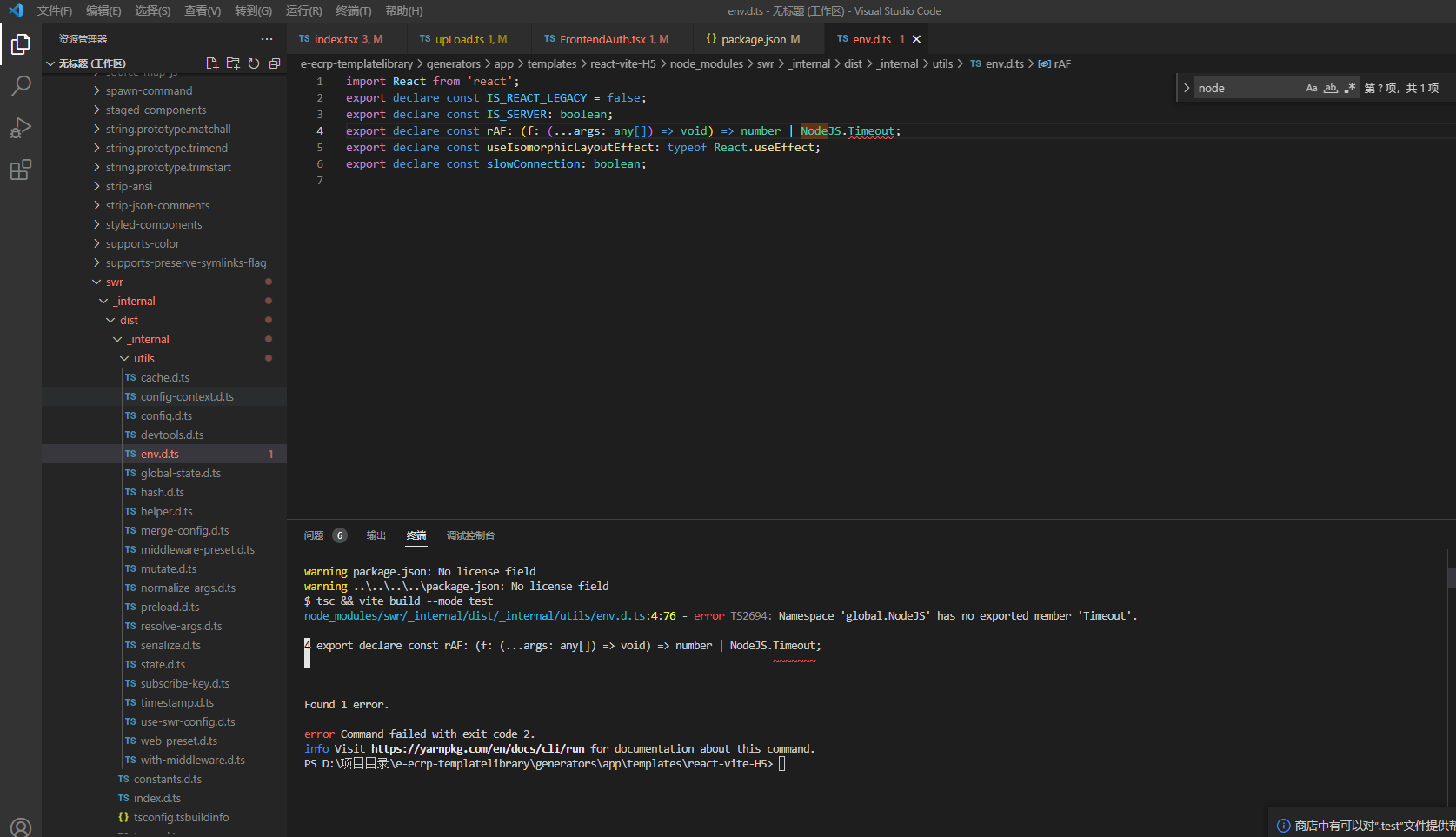Open the Search view in activity bar
The width and height of the screenshot is (1456, 837).
click(x=20, y=85)
